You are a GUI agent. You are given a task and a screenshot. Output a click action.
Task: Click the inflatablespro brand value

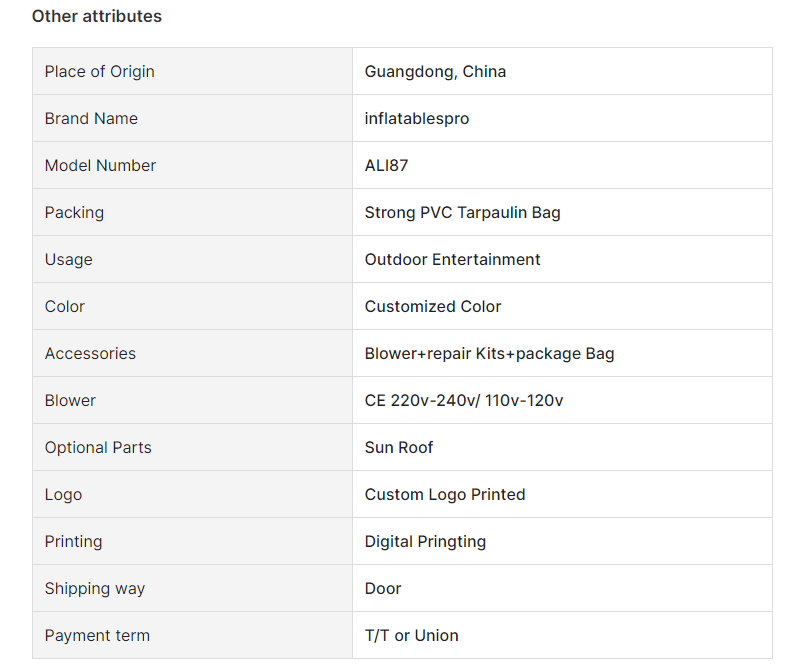(417, 119)
